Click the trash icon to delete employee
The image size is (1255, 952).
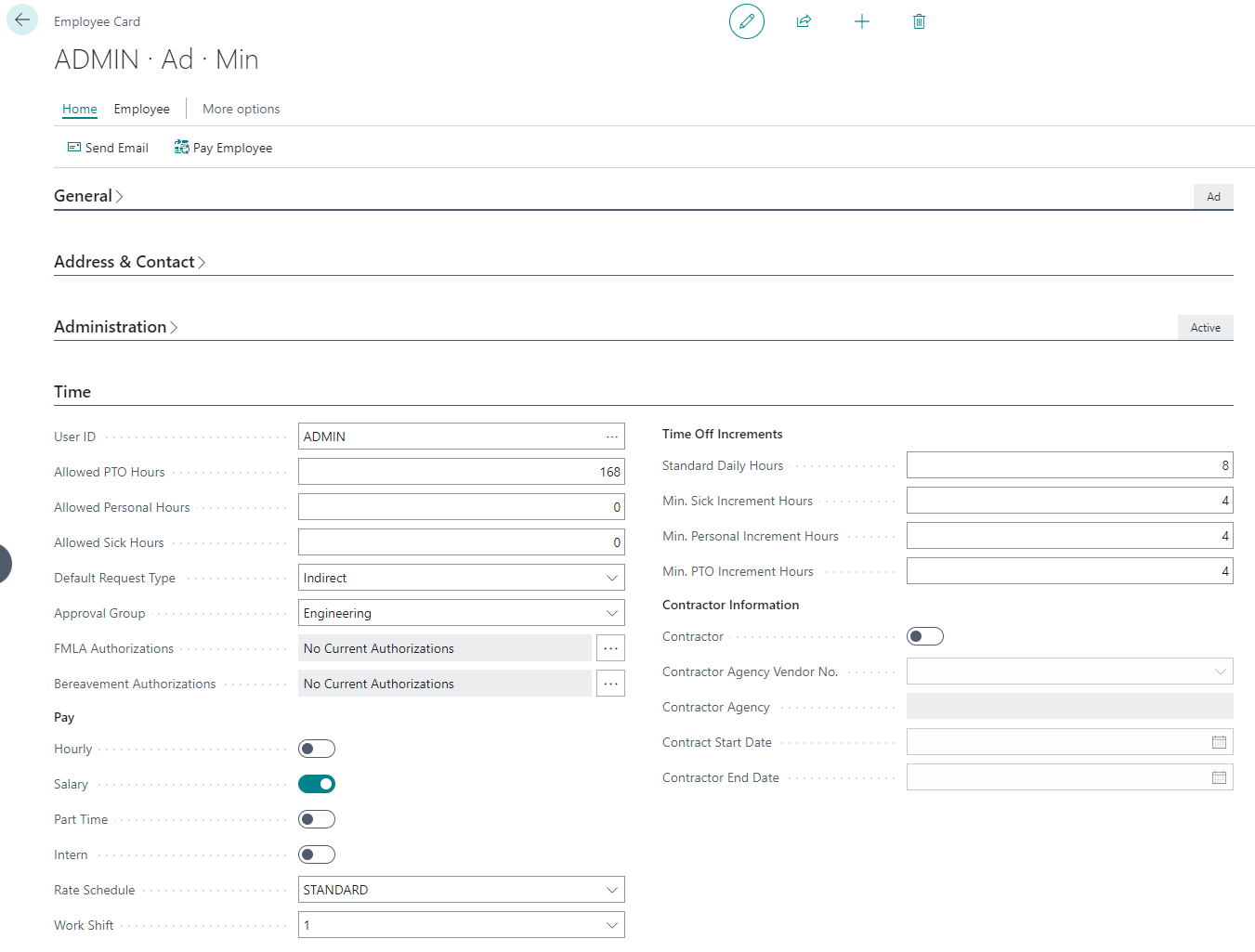point(919,21)
